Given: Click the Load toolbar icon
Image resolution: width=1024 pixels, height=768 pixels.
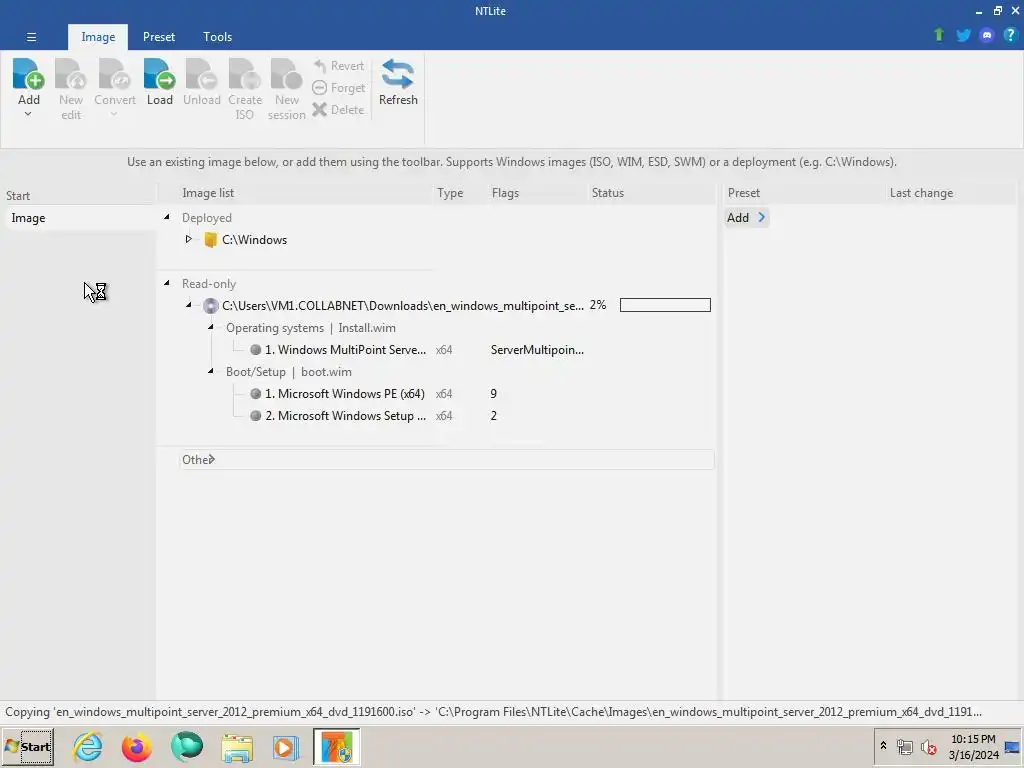Looking at the screenshot, I should point(159,74).
